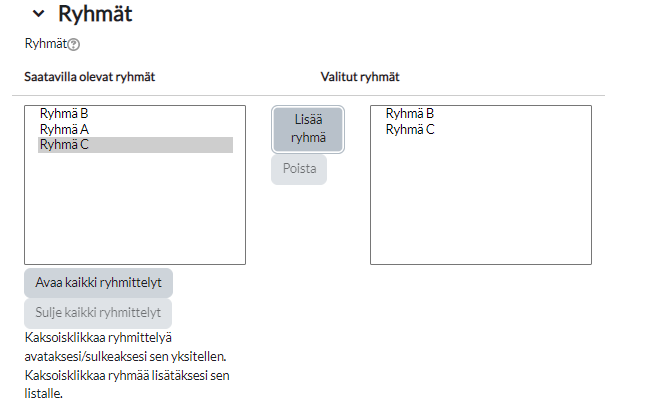Open the help icon beside Ryhmät
Screen dimensions: 661x412
click(x=73, y=45)
